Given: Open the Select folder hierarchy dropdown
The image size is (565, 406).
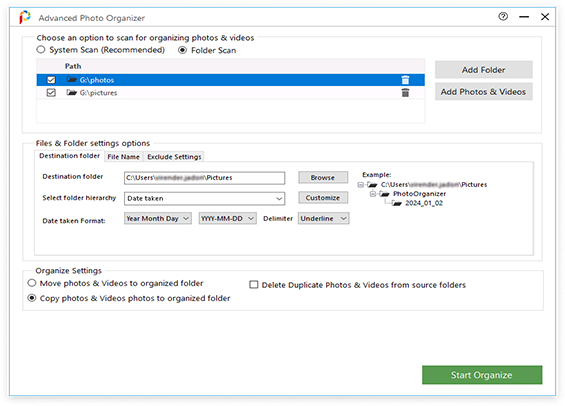Looking at the screenshot, I should click(204, 198).
